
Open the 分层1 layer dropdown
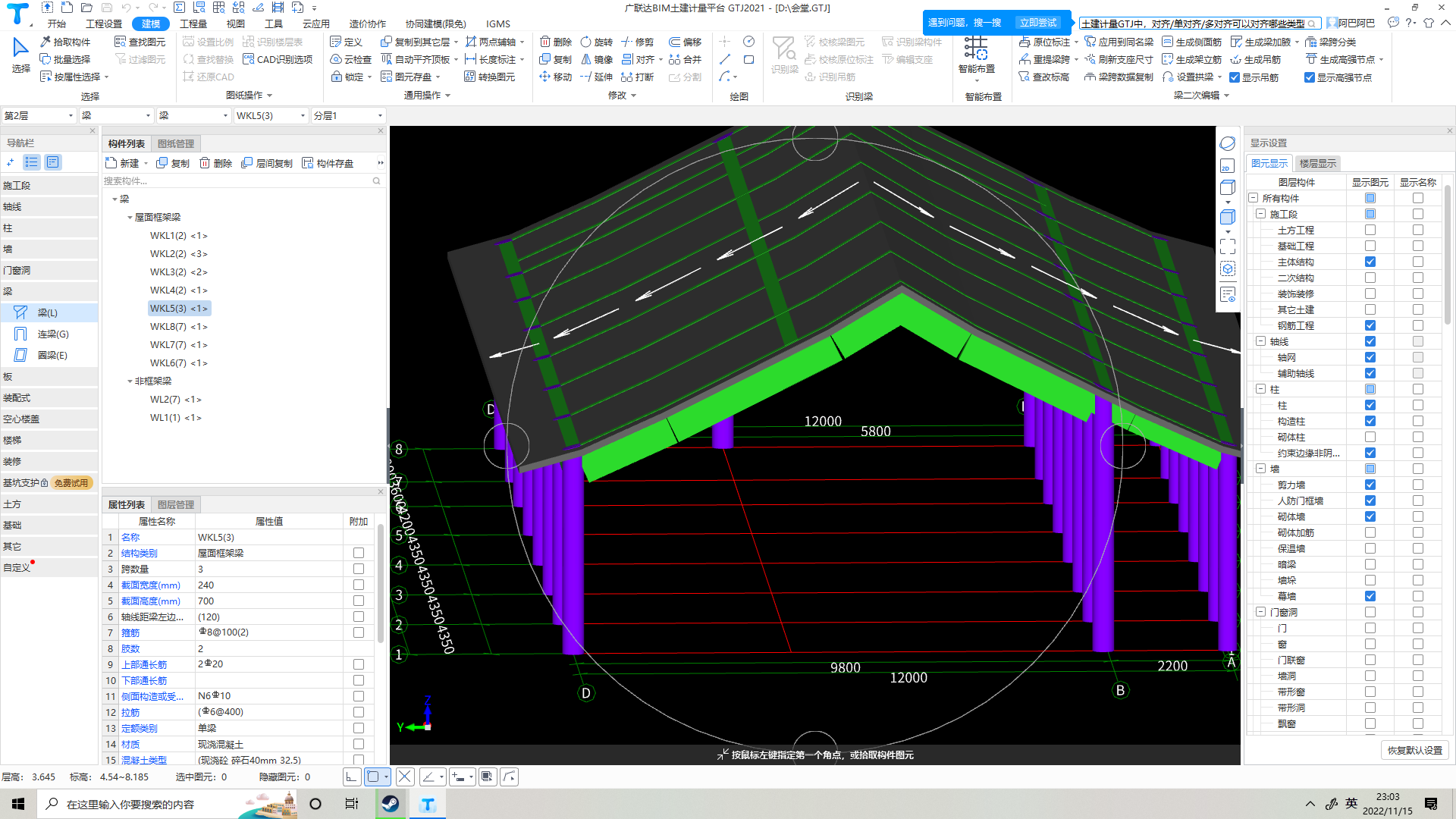point(348,115)
